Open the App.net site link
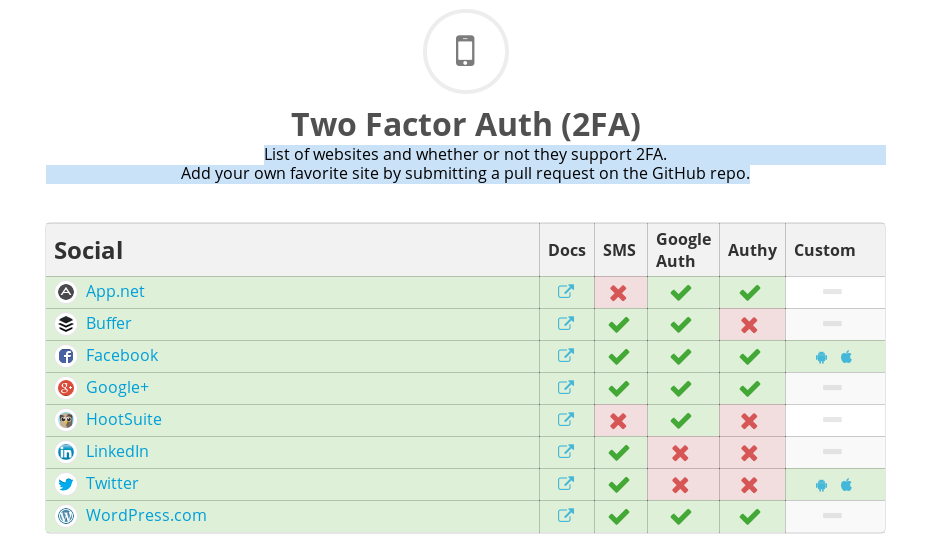934x545 pixels. [x=115, y=291]
